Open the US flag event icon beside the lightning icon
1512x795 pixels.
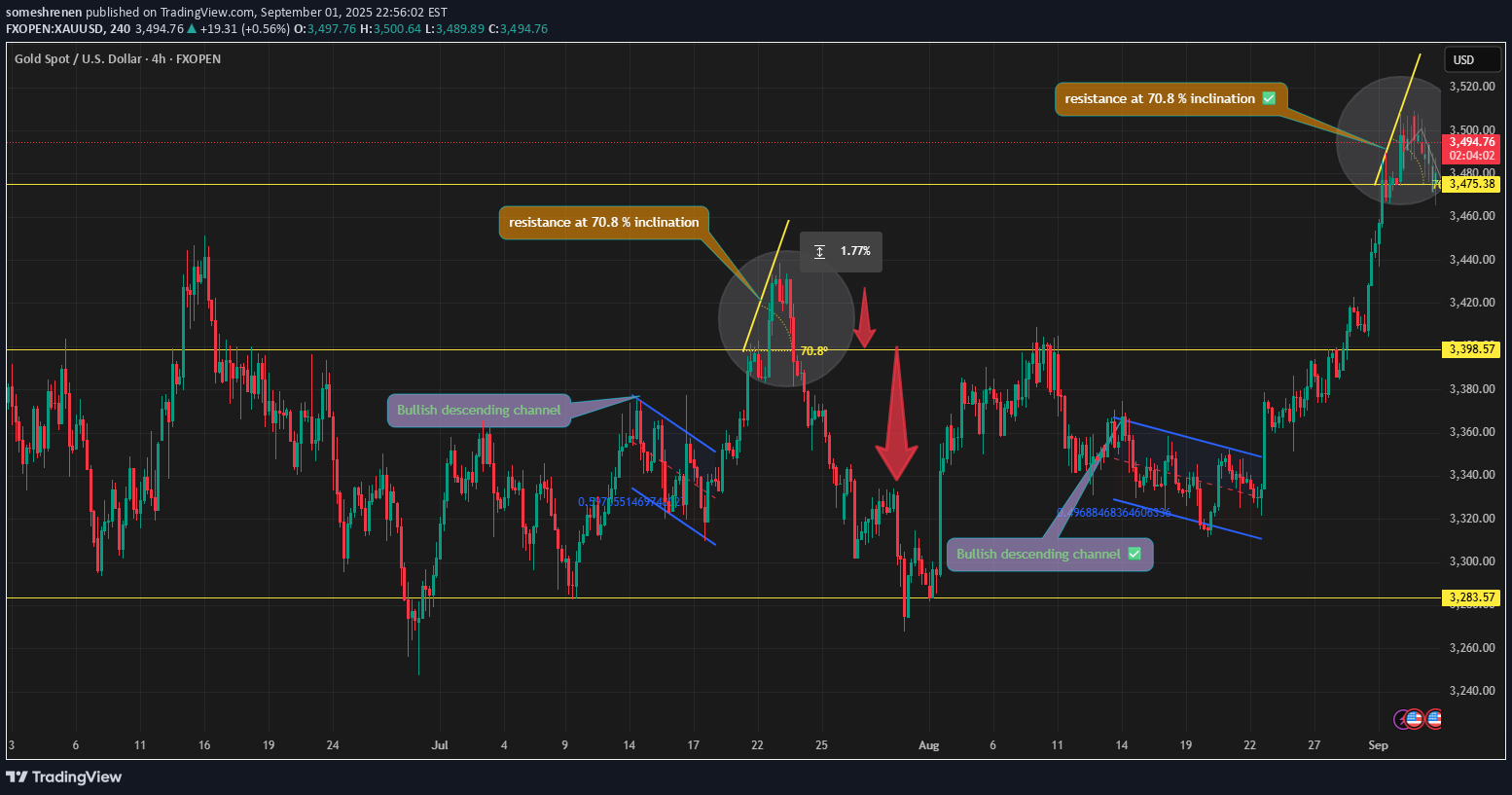coord(1416,719)
